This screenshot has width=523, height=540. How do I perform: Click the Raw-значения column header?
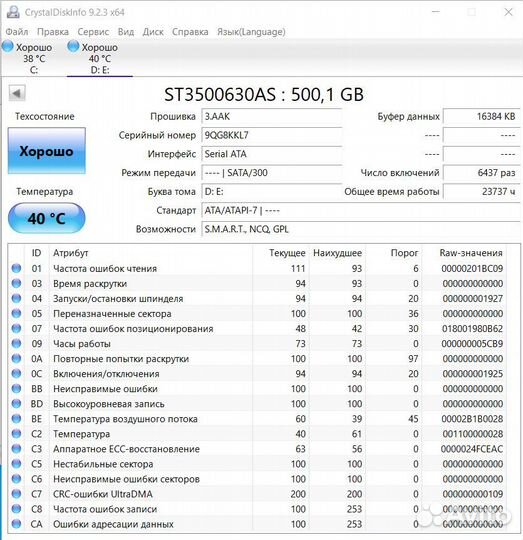pos(471,253)
